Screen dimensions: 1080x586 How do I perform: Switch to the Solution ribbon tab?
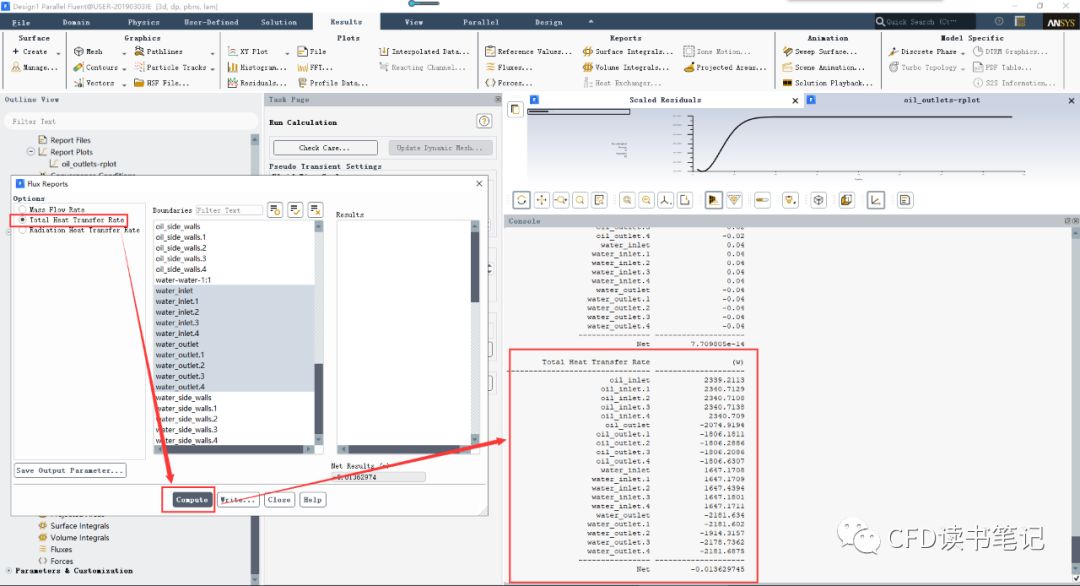pyautogui.click(x=279, y=22)
